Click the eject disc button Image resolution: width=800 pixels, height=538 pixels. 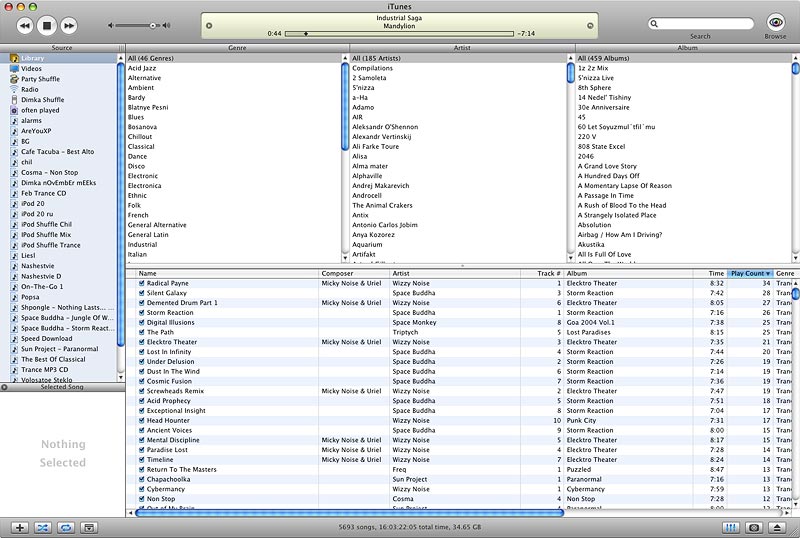tap(778, 528)
